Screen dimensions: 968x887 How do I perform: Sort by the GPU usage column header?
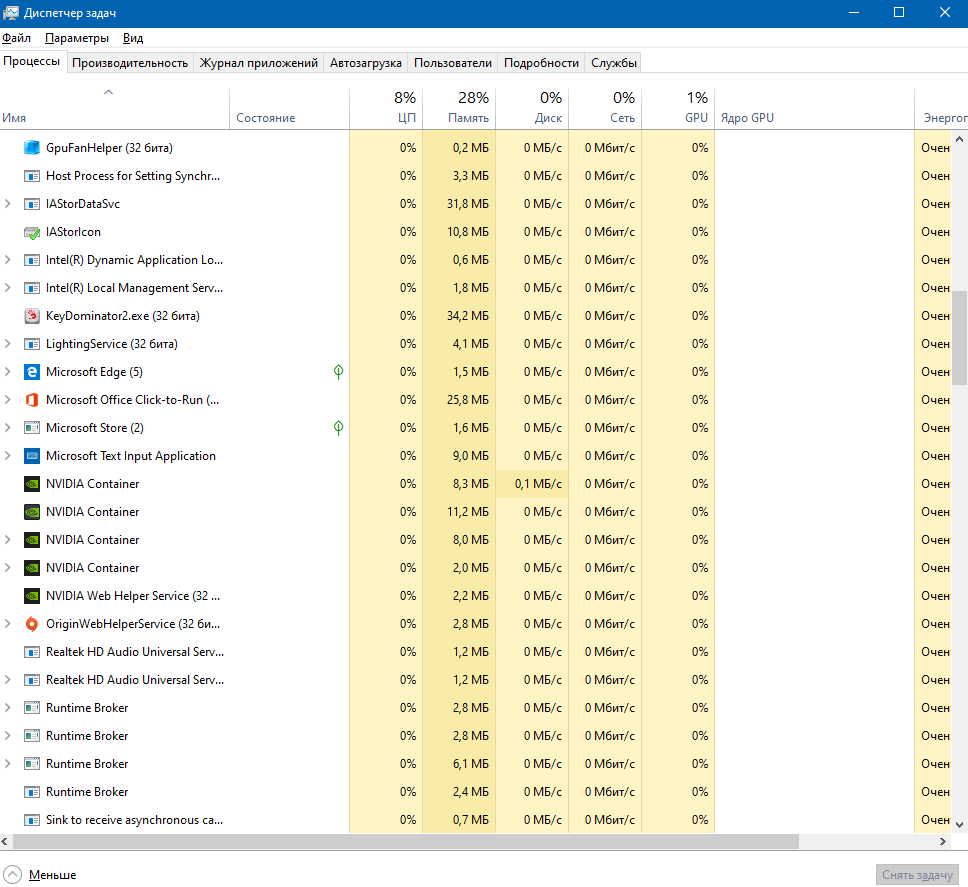678,109
